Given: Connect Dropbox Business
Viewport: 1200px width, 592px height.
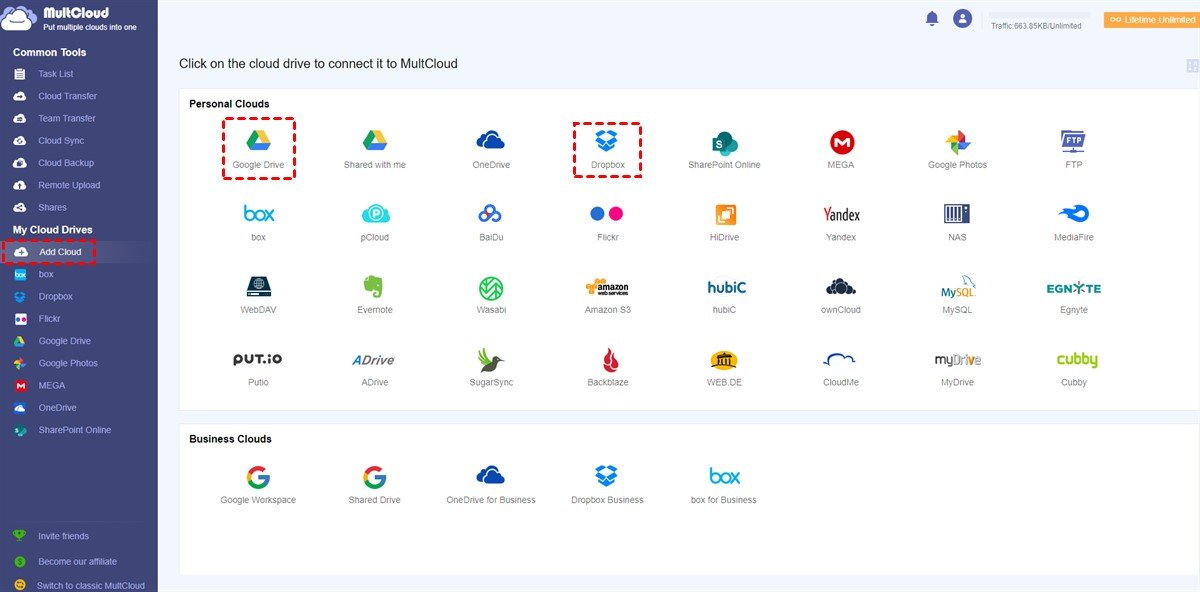Looking at the screenshot, I should point(607,485).
